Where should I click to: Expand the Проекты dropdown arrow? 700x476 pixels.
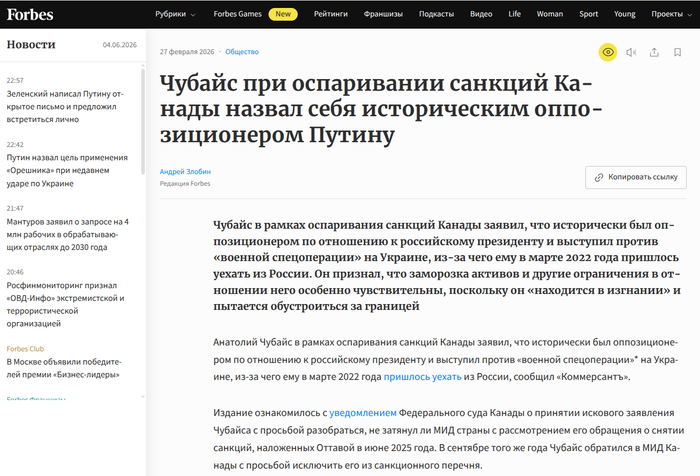coord(690,15)
